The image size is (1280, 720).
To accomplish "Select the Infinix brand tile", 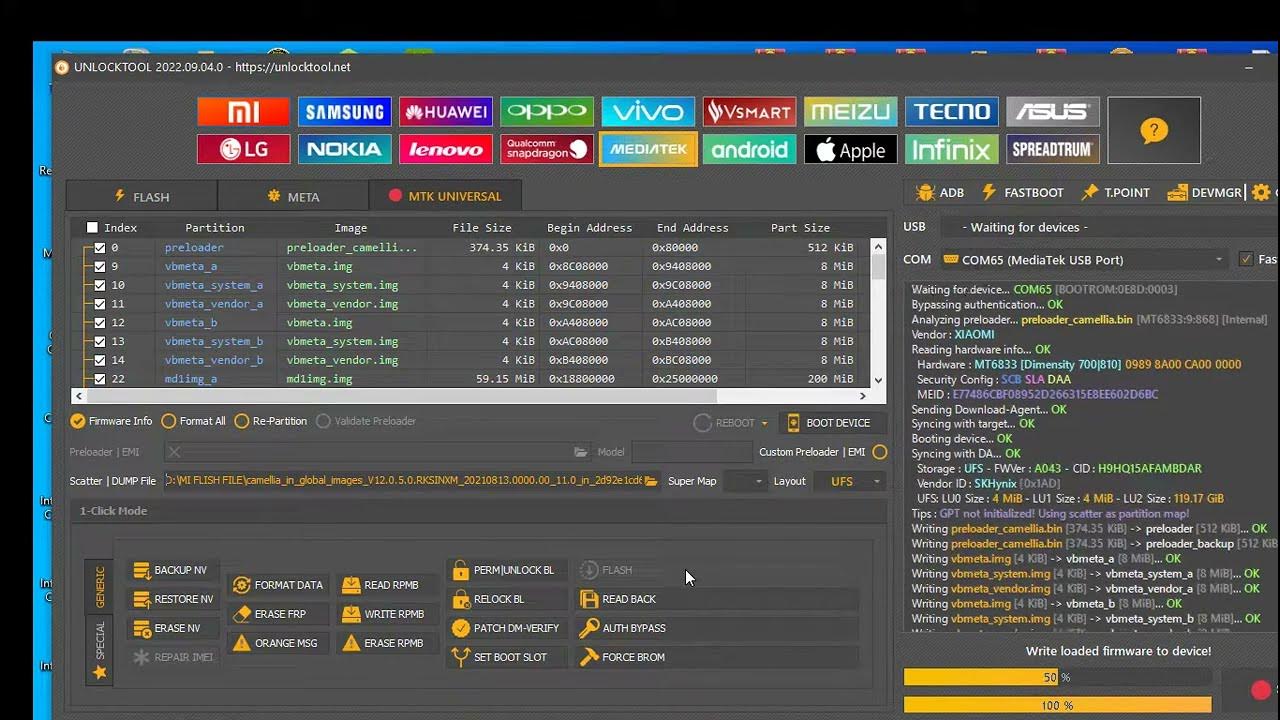I will [x=951, y=149].
